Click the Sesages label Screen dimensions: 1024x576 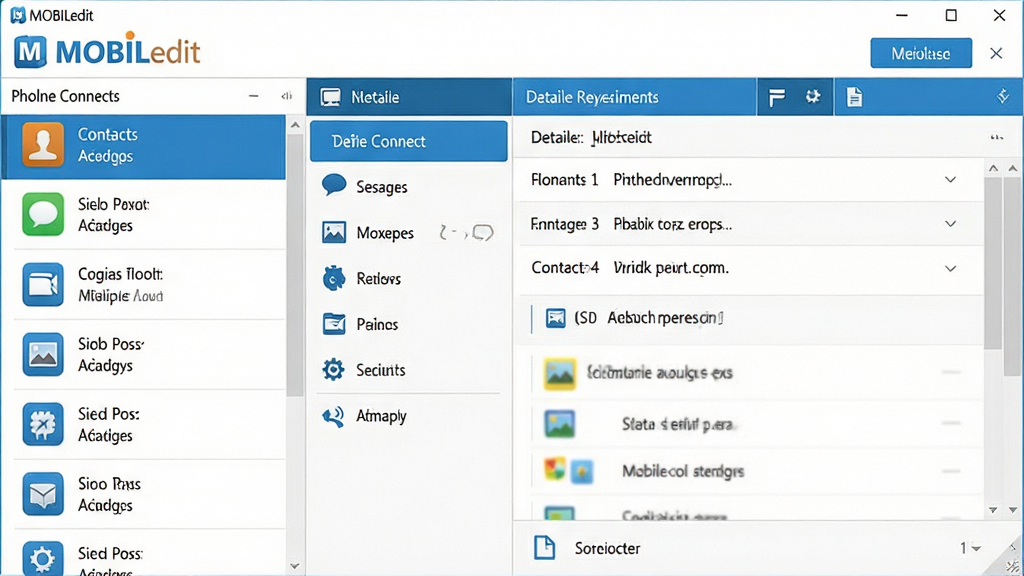pos(381,187)
